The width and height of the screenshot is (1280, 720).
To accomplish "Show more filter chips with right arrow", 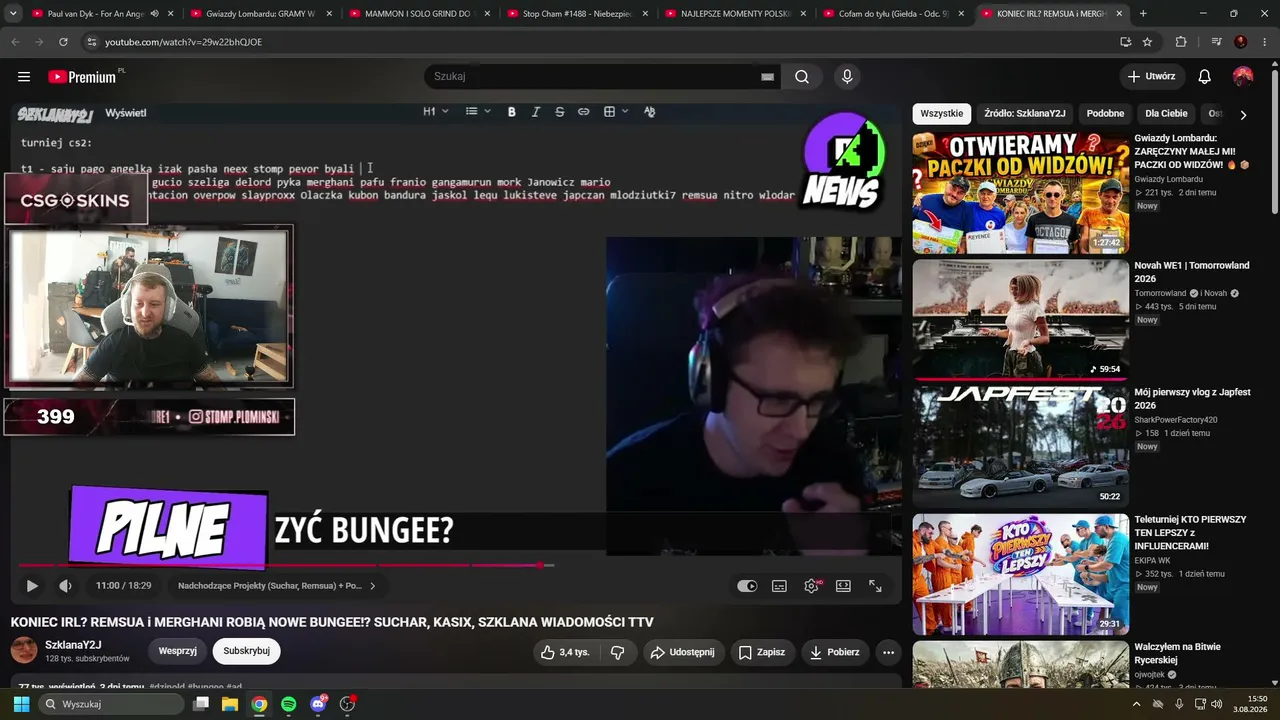I will pyautogui.click(x=1243, y=115).
